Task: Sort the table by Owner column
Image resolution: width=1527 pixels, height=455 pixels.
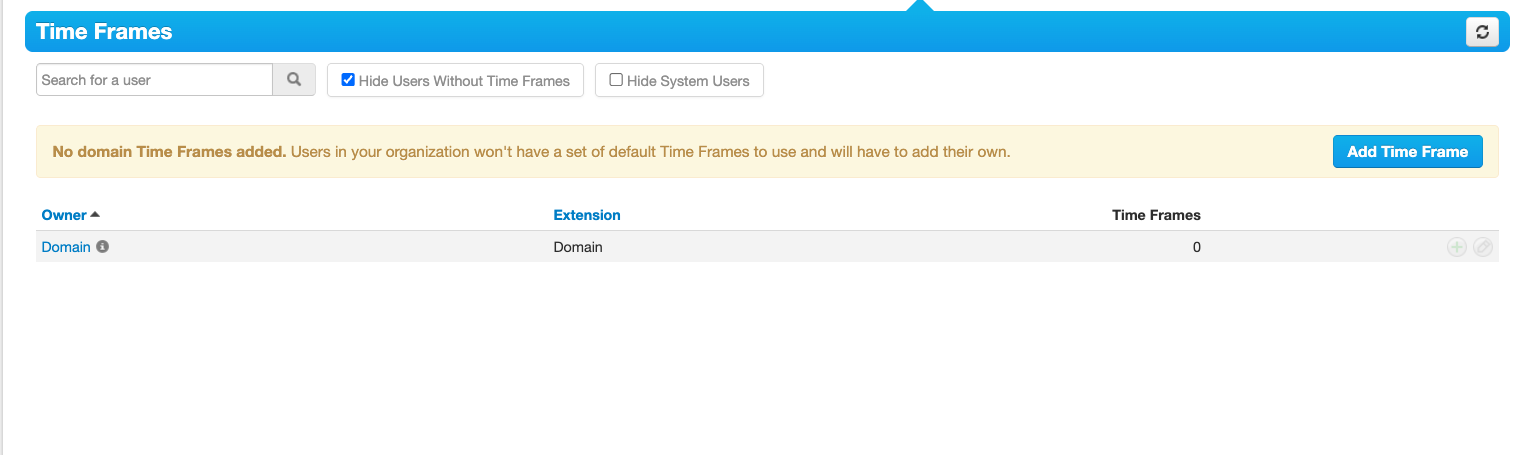Action: [64, 215]
